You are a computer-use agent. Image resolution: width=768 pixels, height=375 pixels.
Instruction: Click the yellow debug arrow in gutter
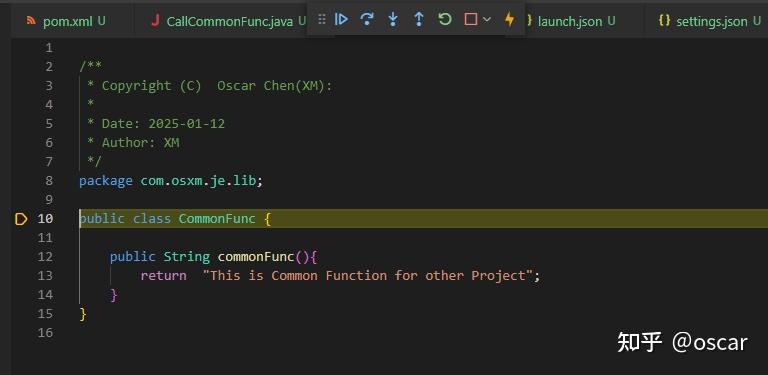(x=21, y=219)
